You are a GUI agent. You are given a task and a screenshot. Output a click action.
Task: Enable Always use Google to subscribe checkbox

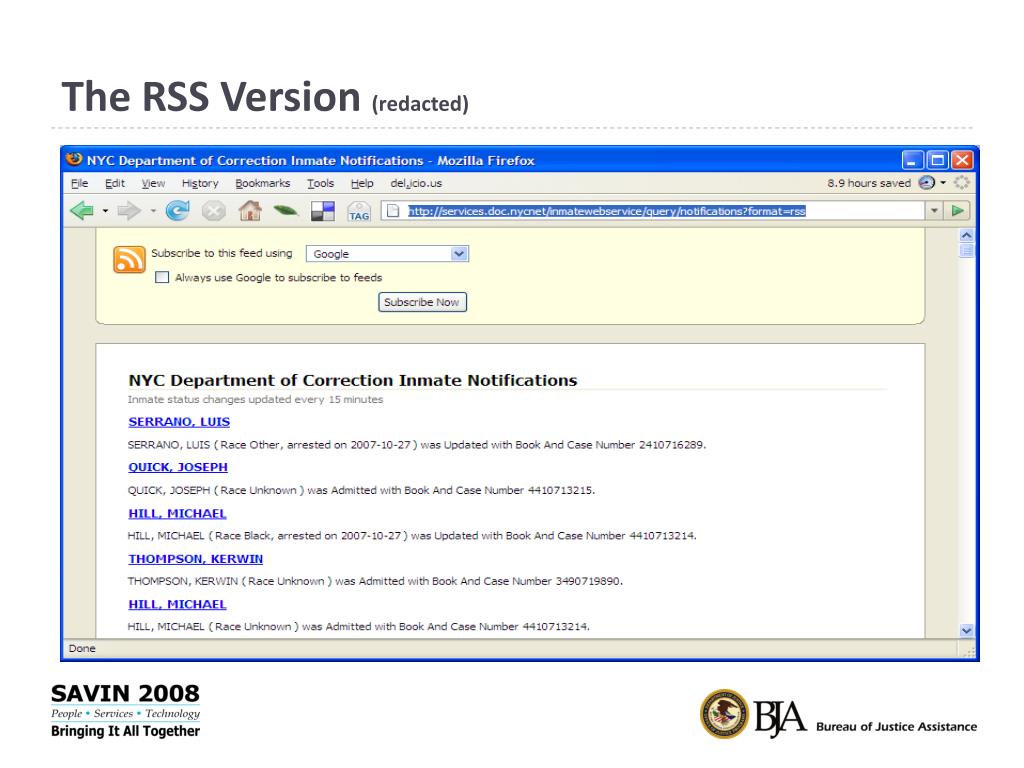162,278
